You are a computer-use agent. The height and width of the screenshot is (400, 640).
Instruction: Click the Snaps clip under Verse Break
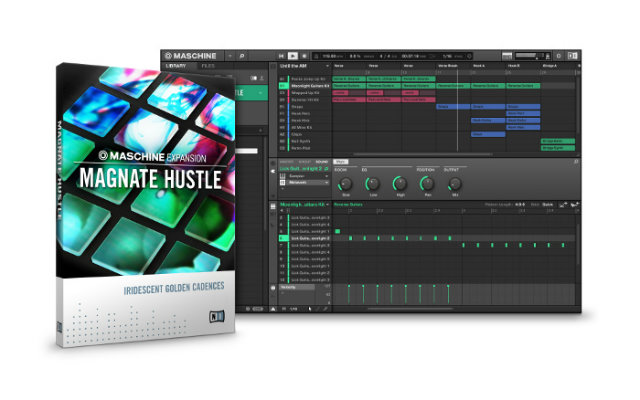pyautogui.click(x=453, y=107)
